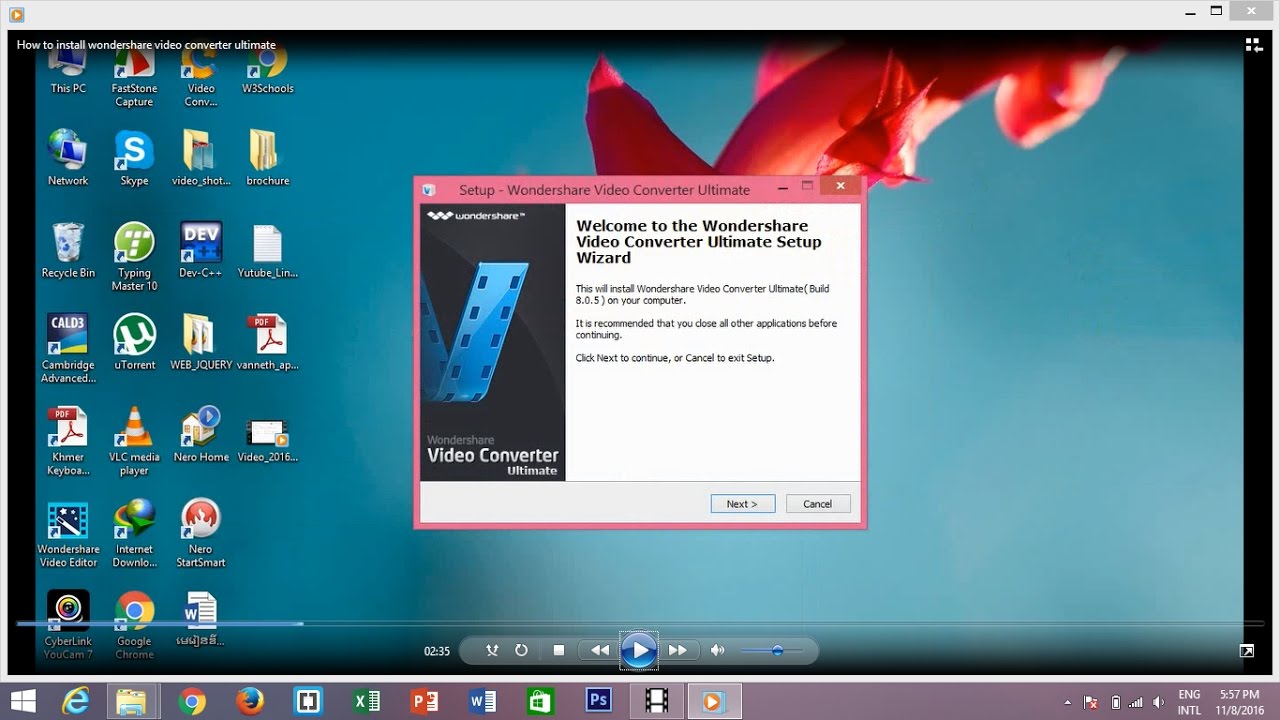Show hidden system tray icons
Viewport: 1280px width, 720px height.
click(1067, 702)
